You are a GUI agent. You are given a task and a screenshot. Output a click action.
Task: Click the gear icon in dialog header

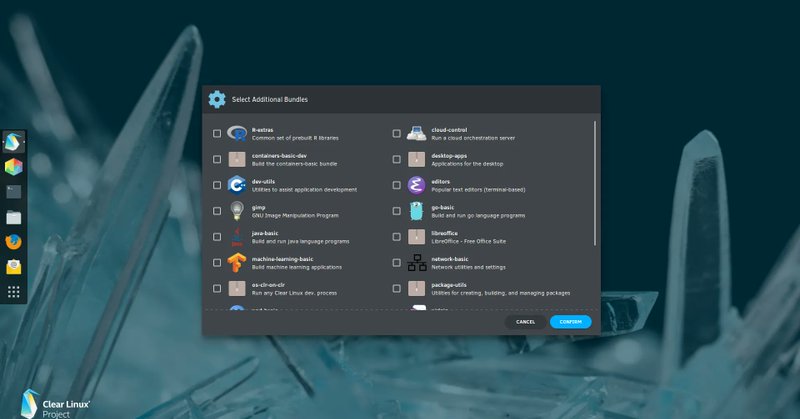coord(217,99)
